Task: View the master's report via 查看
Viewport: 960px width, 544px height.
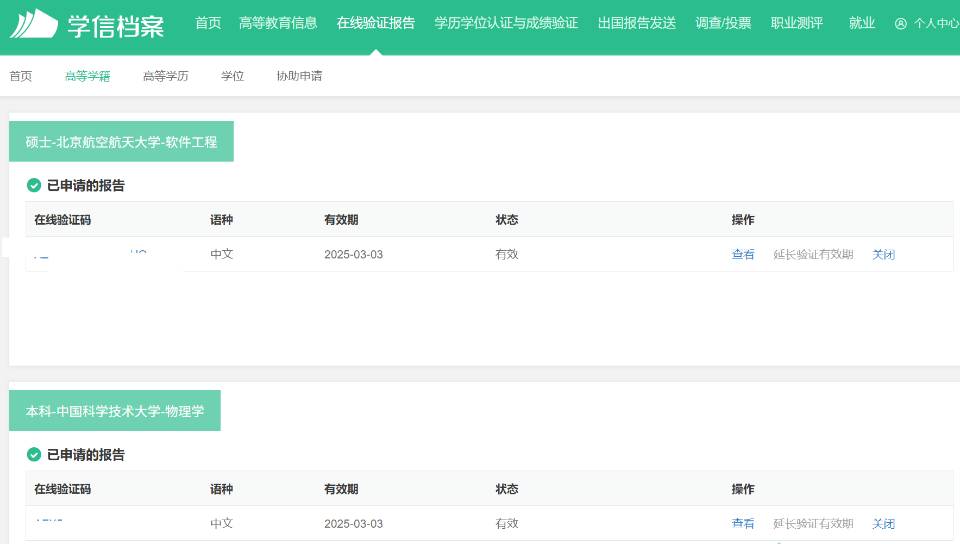Action: [x=743, y=255]
